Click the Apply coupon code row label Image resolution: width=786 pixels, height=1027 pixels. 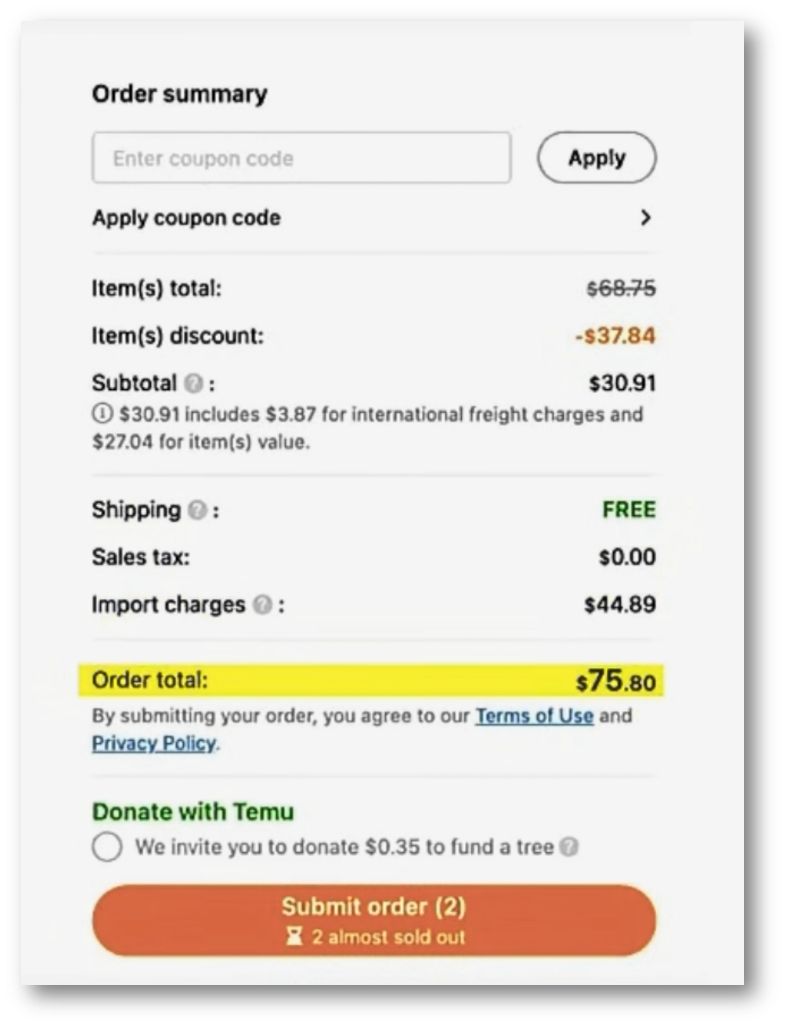click(x=186, y=218)
